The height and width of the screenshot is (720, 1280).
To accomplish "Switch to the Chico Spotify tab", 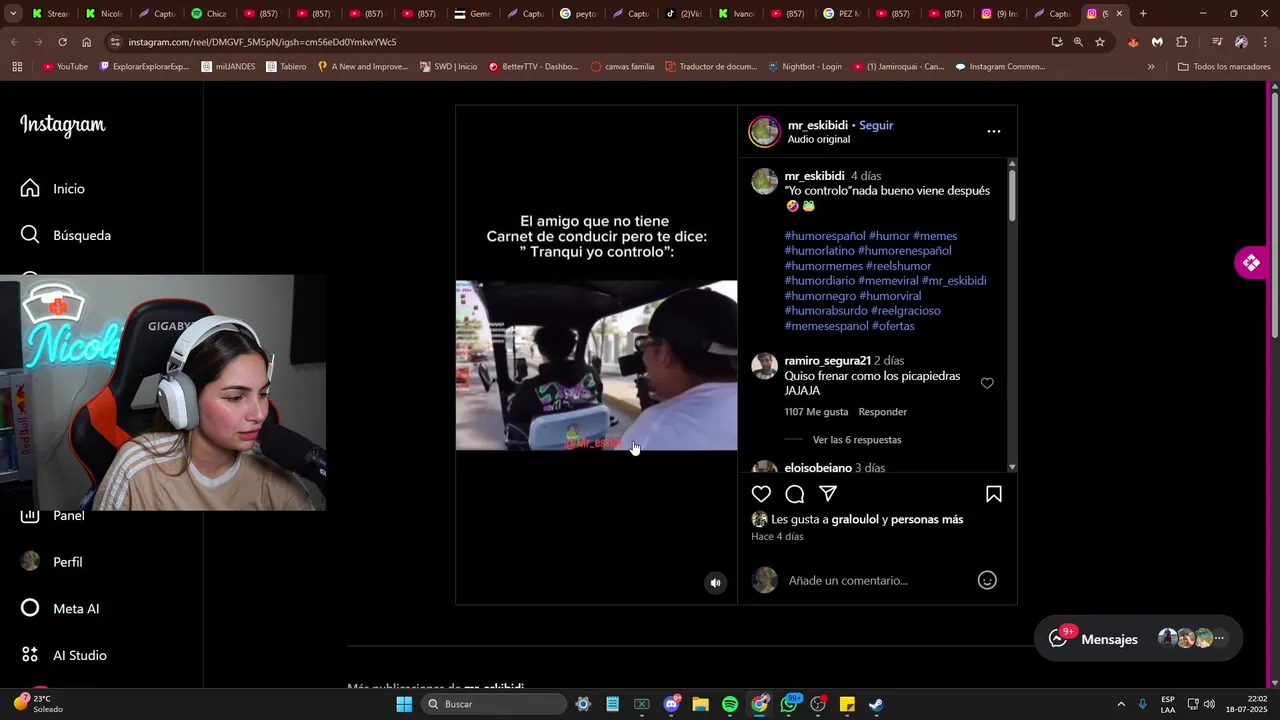I will (210, 14).
